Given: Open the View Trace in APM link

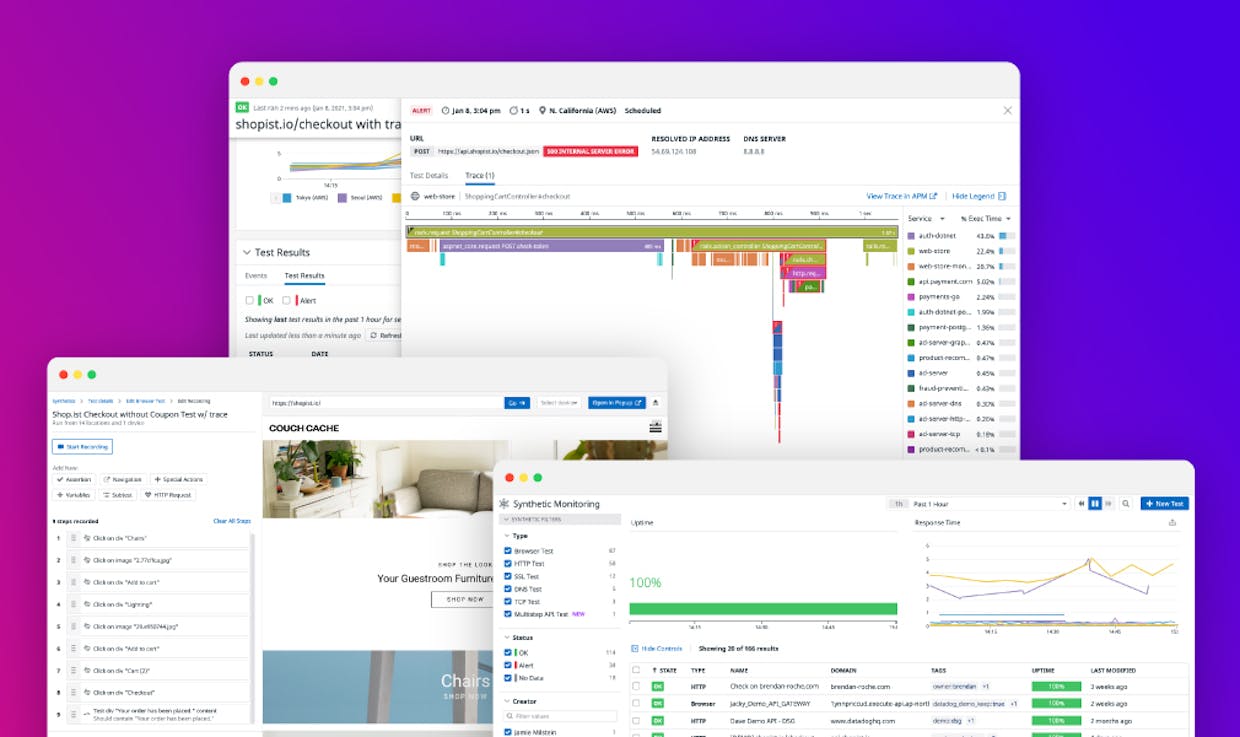Looking at the screenshot, I should [x=902, y=196].
